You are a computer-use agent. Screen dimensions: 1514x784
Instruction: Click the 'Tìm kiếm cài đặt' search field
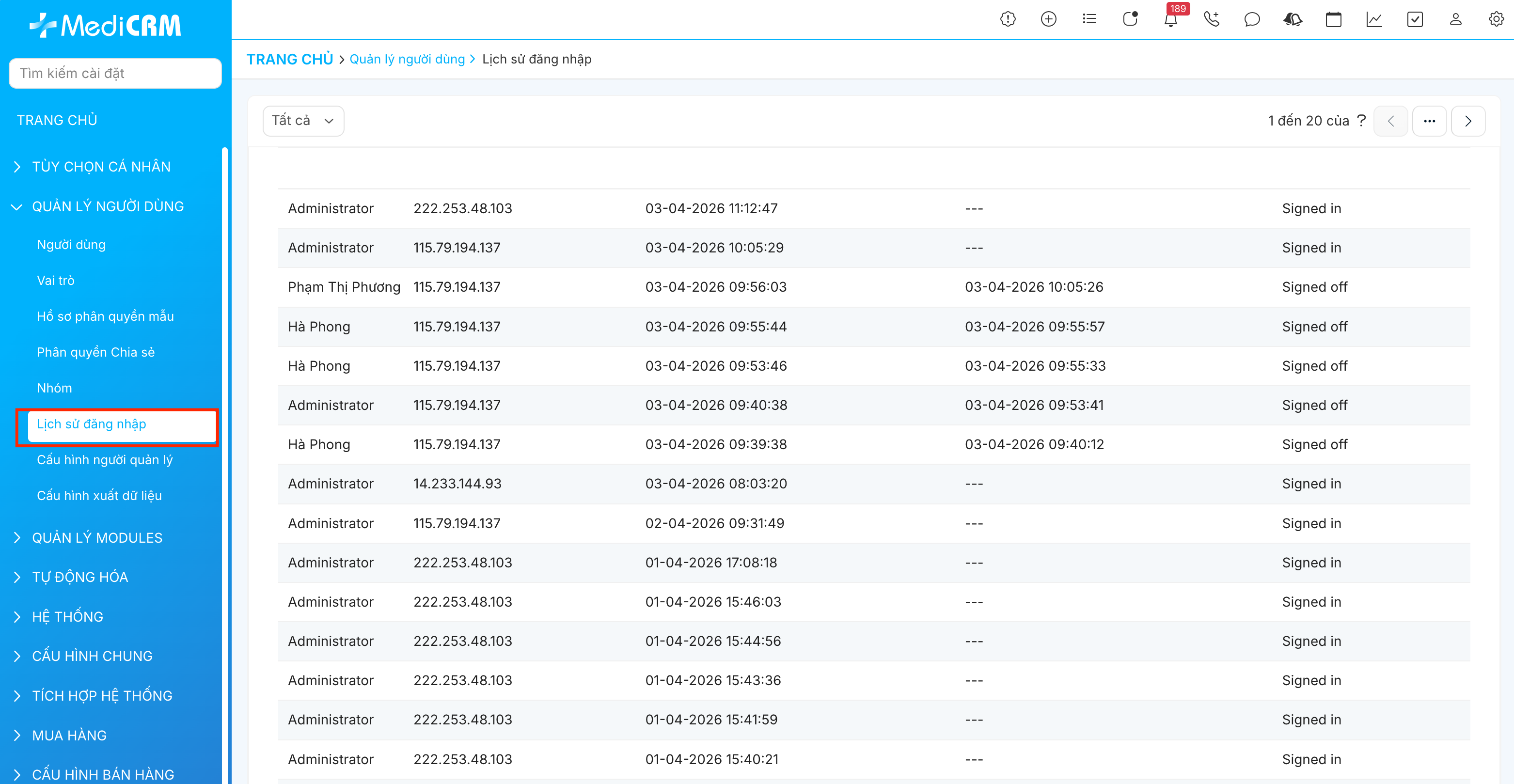tap(115, 74)
